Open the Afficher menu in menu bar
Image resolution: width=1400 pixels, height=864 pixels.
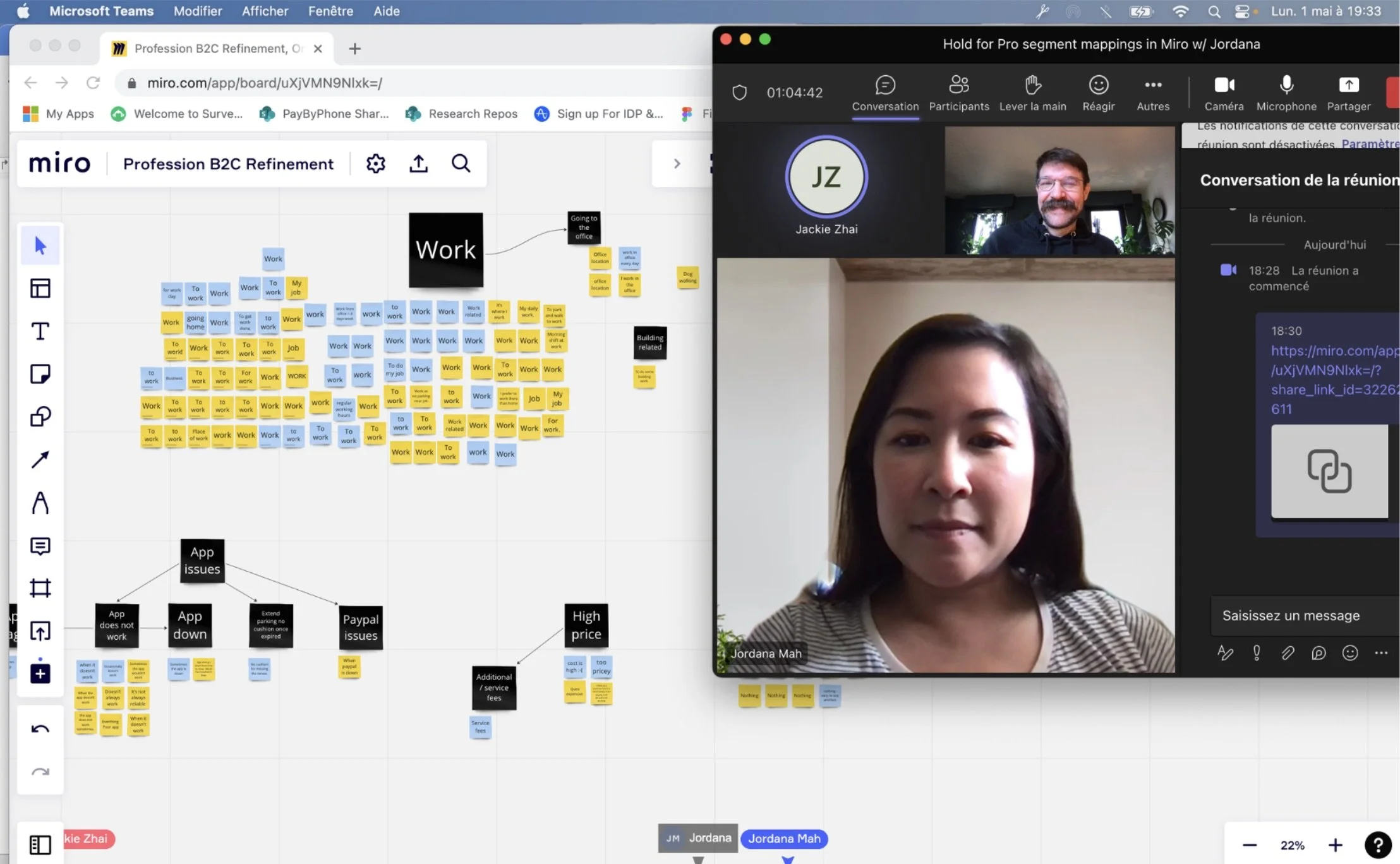coord(265,11)
